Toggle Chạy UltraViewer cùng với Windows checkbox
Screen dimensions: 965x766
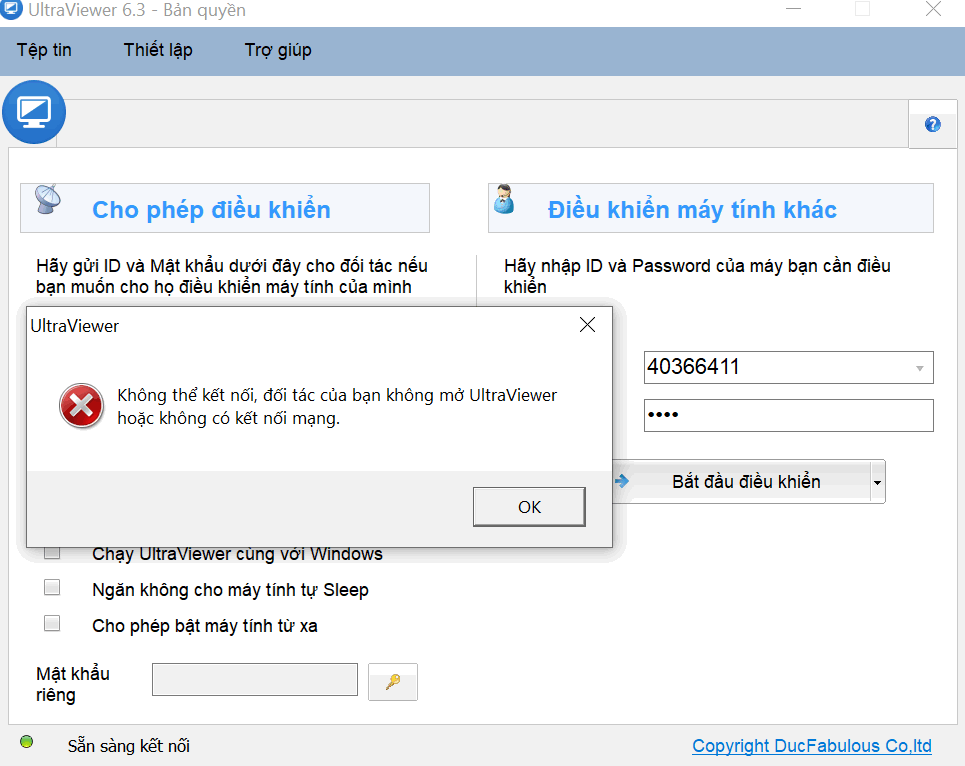(52, 553)
